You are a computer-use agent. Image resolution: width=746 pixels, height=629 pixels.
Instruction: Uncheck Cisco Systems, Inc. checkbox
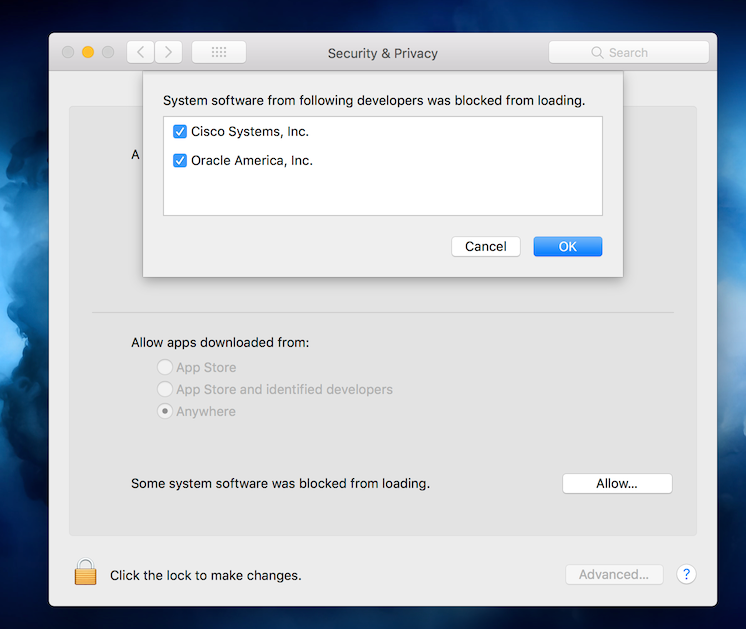180,131
